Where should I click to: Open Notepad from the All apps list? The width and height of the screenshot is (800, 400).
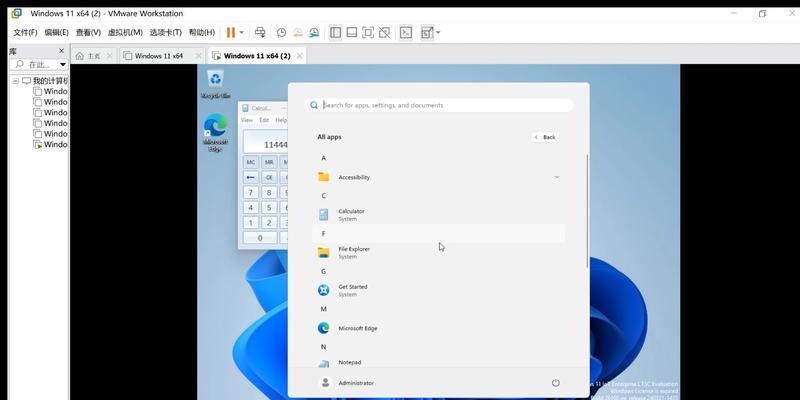(x=439, y=363)
